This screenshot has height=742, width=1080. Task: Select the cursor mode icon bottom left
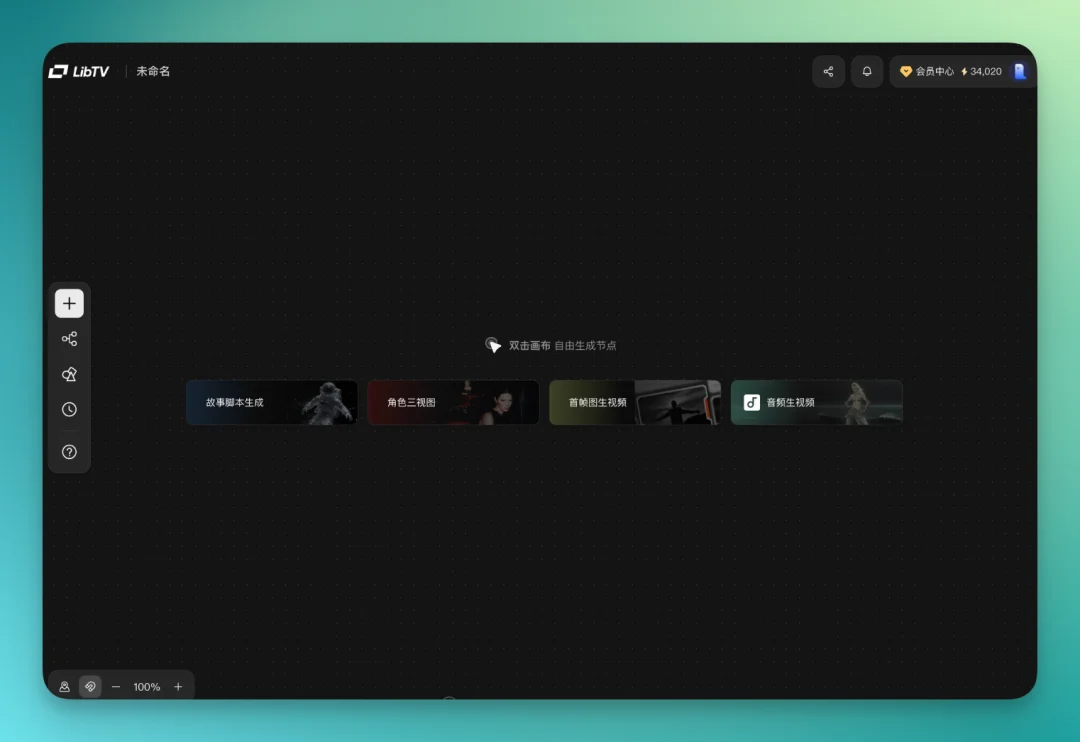[x=64, y=686]
